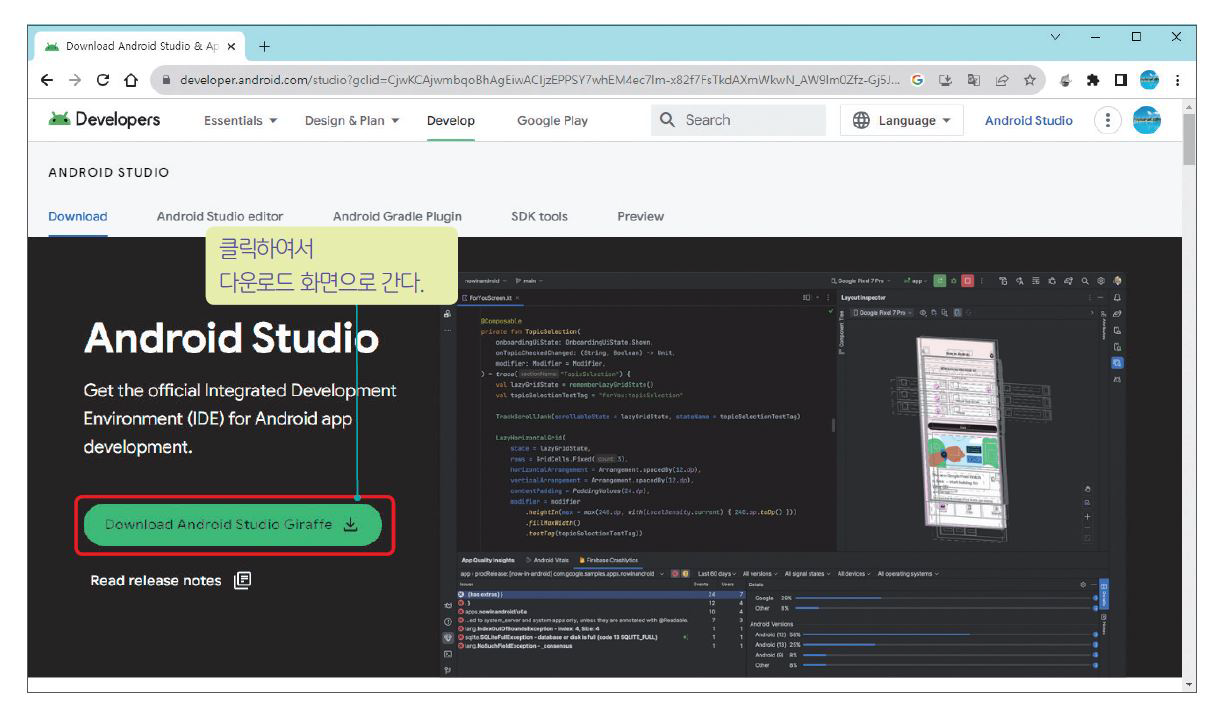
Task: Click the install app icon in address bar
Action: point(945,81)
